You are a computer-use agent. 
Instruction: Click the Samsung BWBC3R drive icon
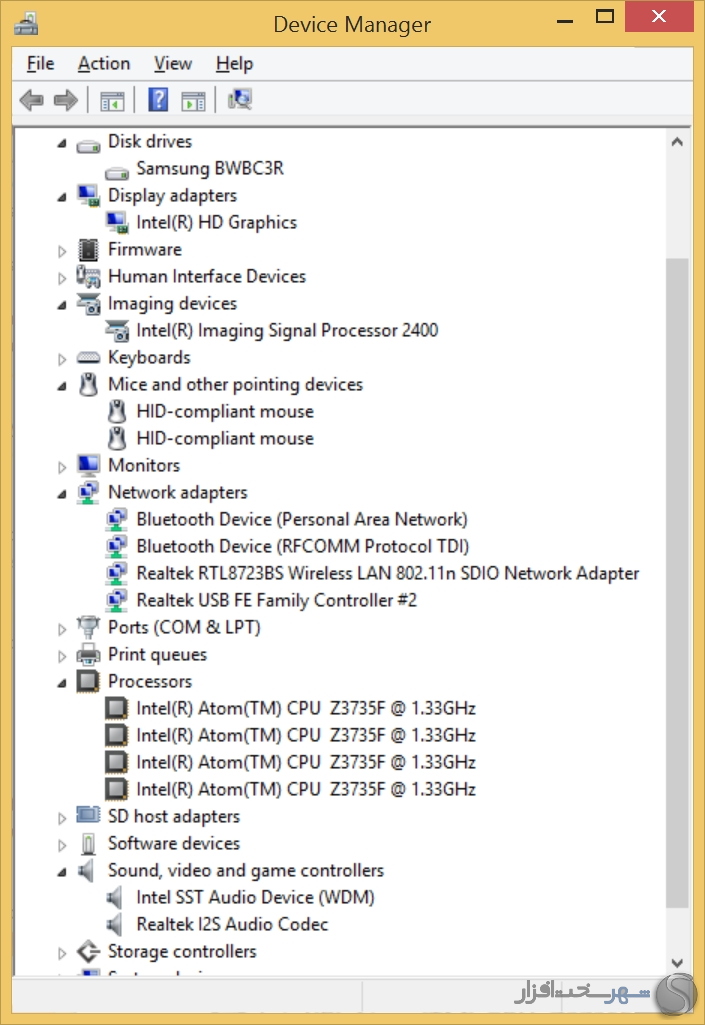[117, 172]
